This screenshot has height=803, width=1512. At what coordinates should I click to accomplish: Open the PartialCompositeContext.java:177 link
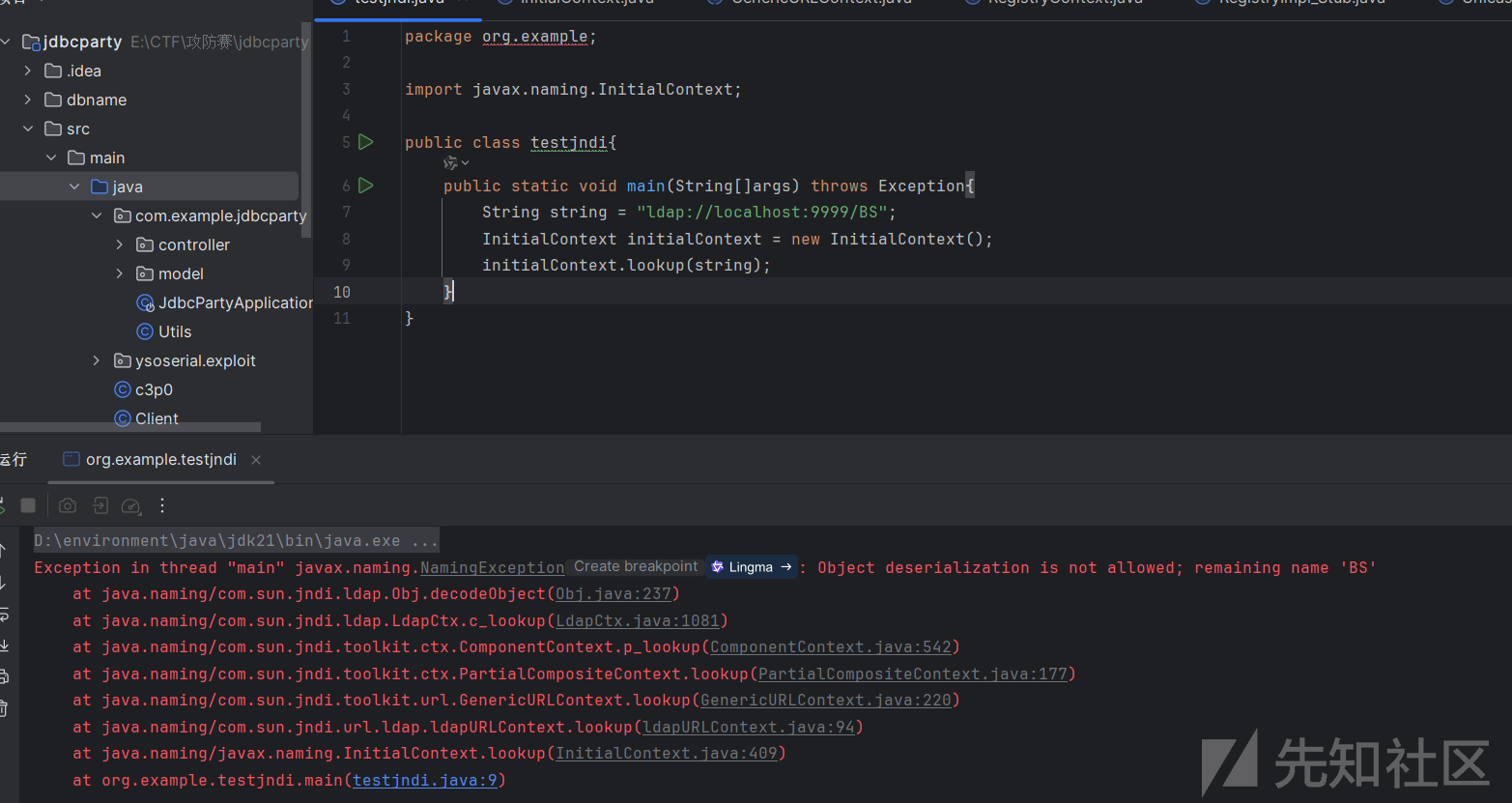click(x=913, y=674)
